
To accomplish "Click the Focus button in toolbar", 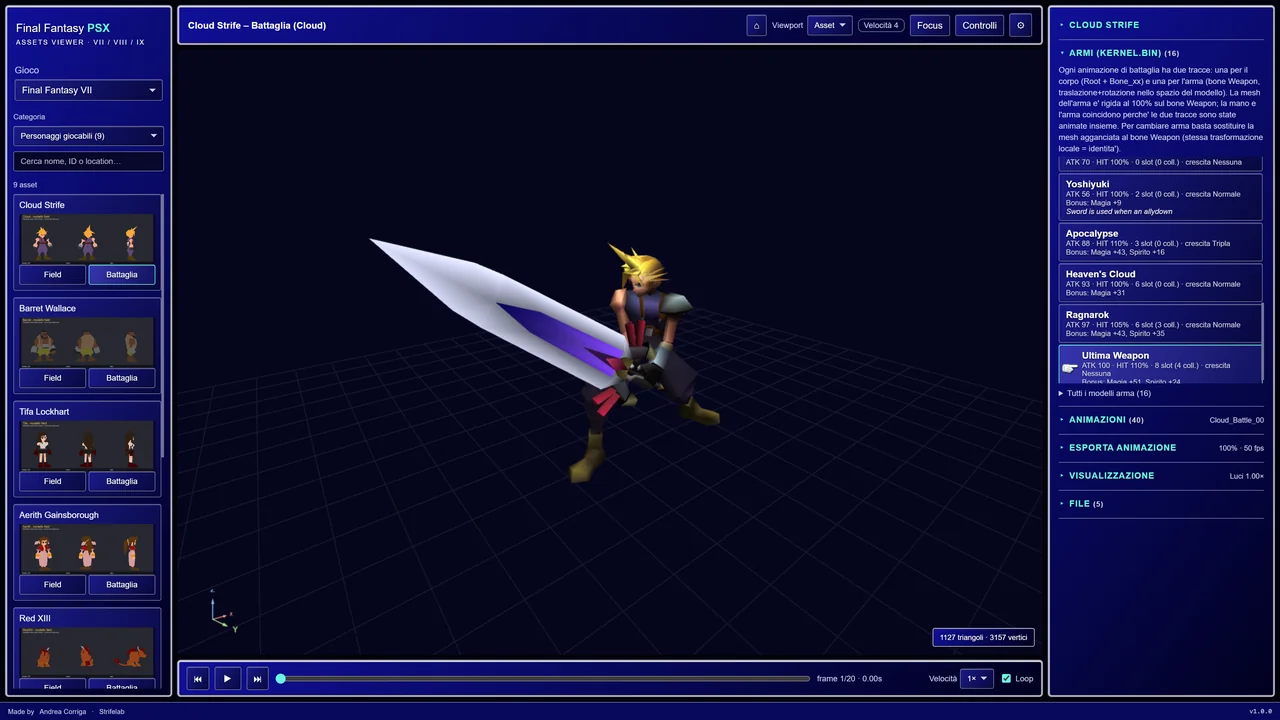I will (x=929, y=25).
